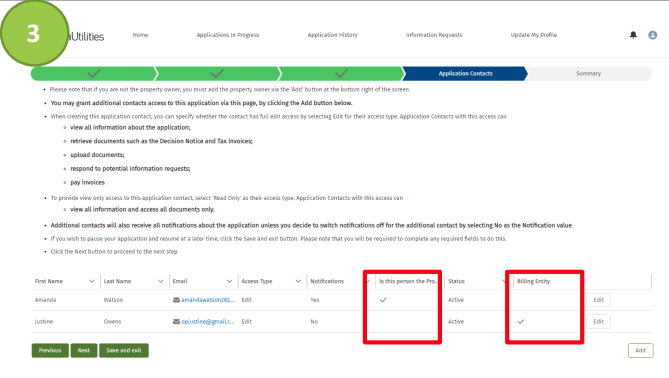Click Access Type 'Edit' in Justine row

[x=247, y=322]
